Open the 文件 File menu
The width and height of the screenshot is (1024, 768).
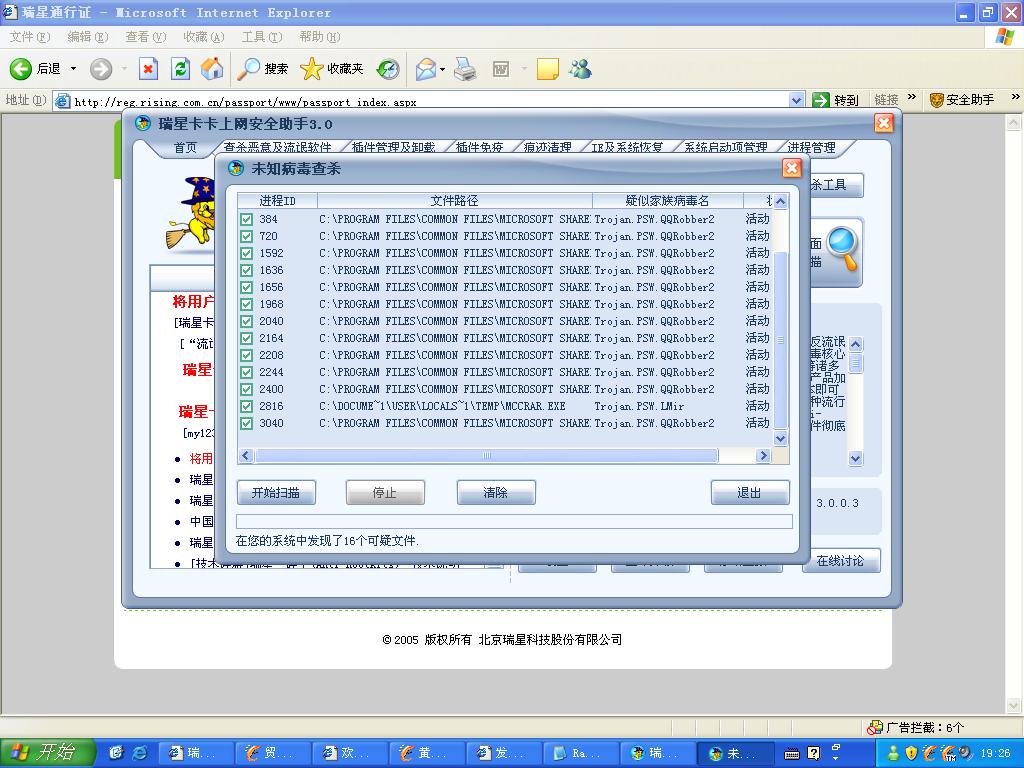[29, 37]
